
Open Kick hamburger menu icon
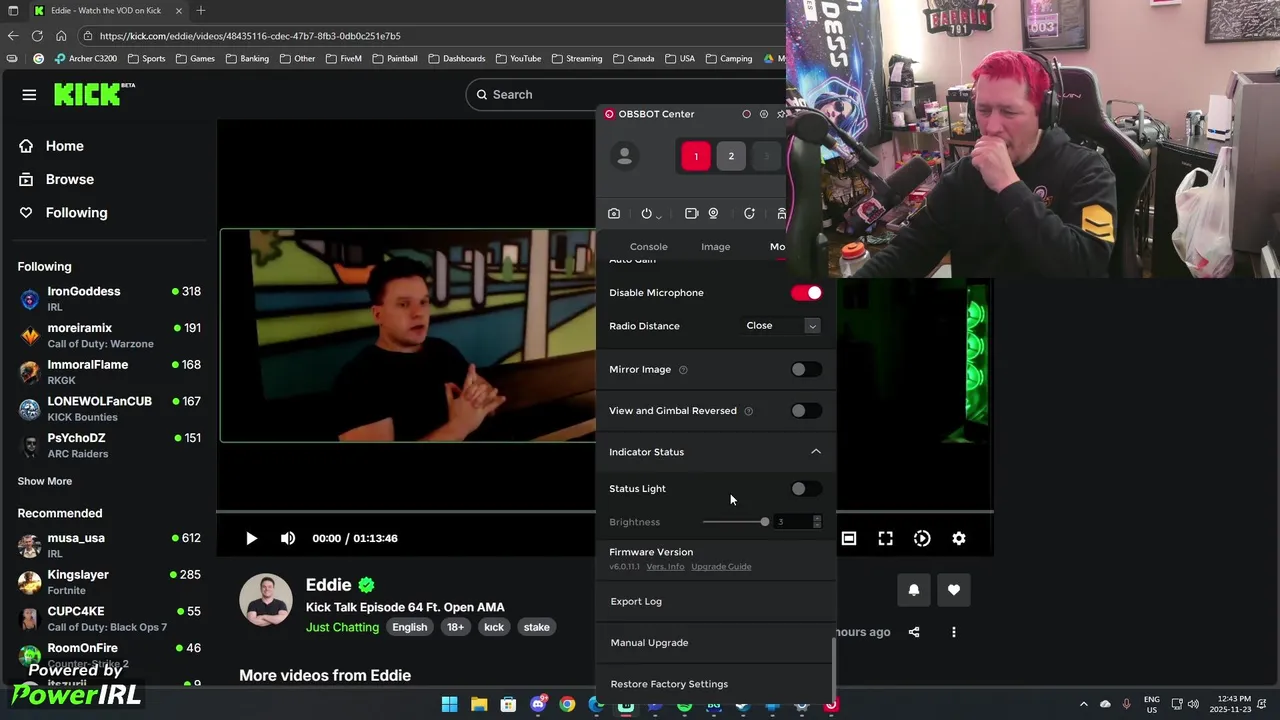point(29,95)
